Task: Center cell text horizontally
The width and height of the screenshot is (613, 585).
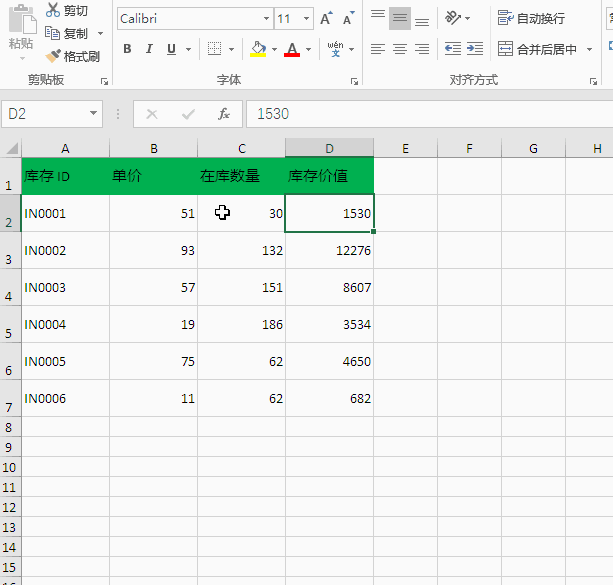Action: pos(400,49)
